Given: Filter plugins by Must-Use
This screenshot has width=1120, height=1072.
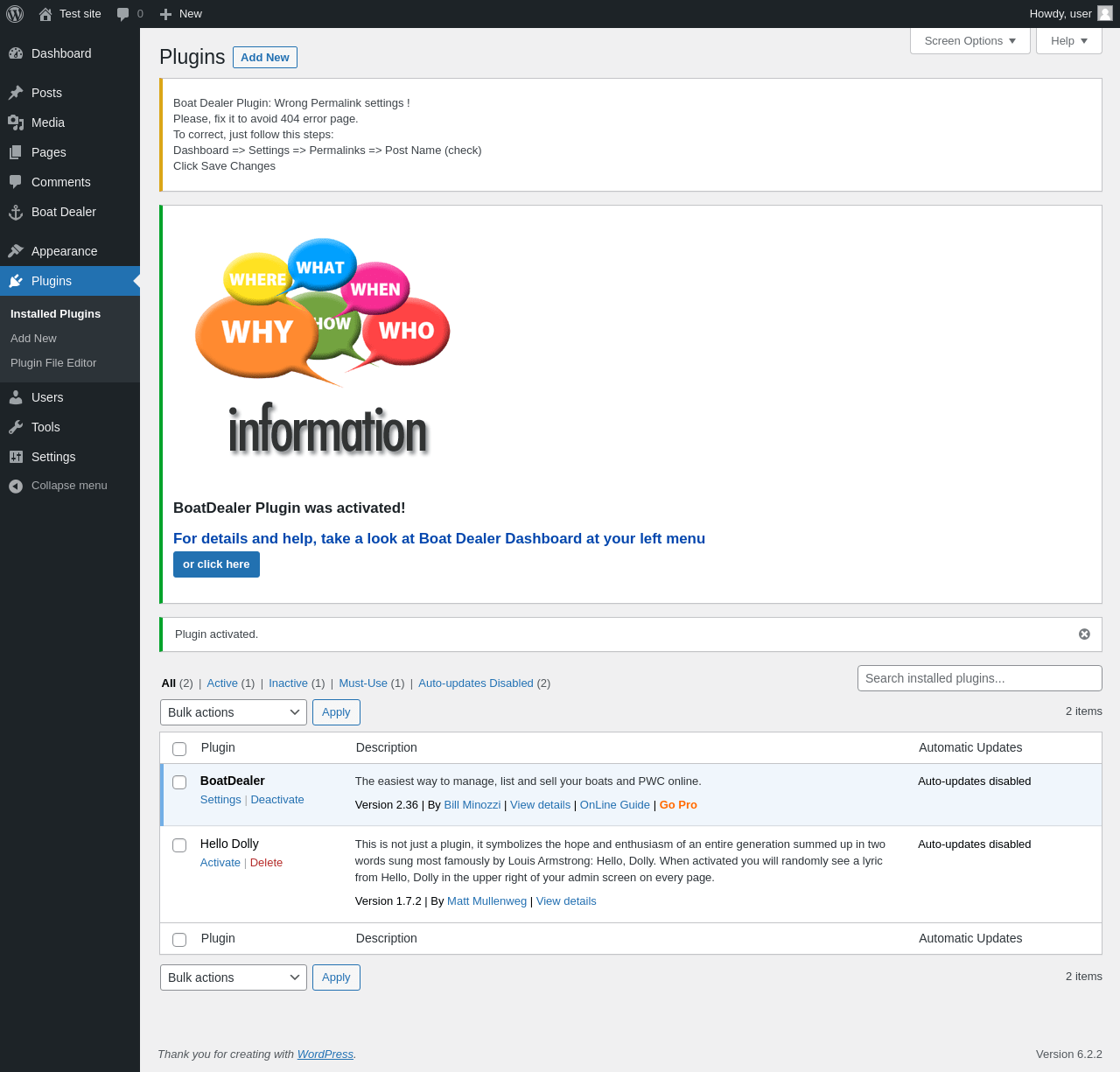Looking at the screenshot, I should (x=363, y=683).
